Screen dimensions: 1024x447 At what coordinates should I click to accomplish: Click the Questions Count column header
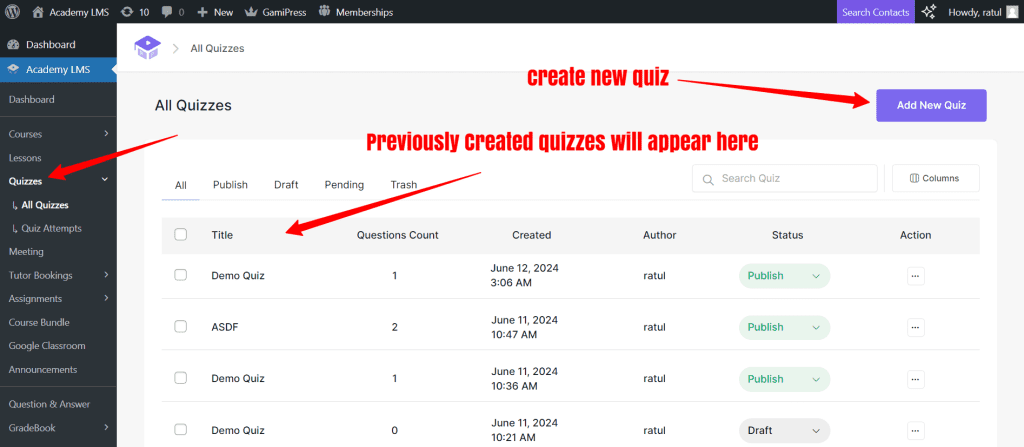[398, 235]
